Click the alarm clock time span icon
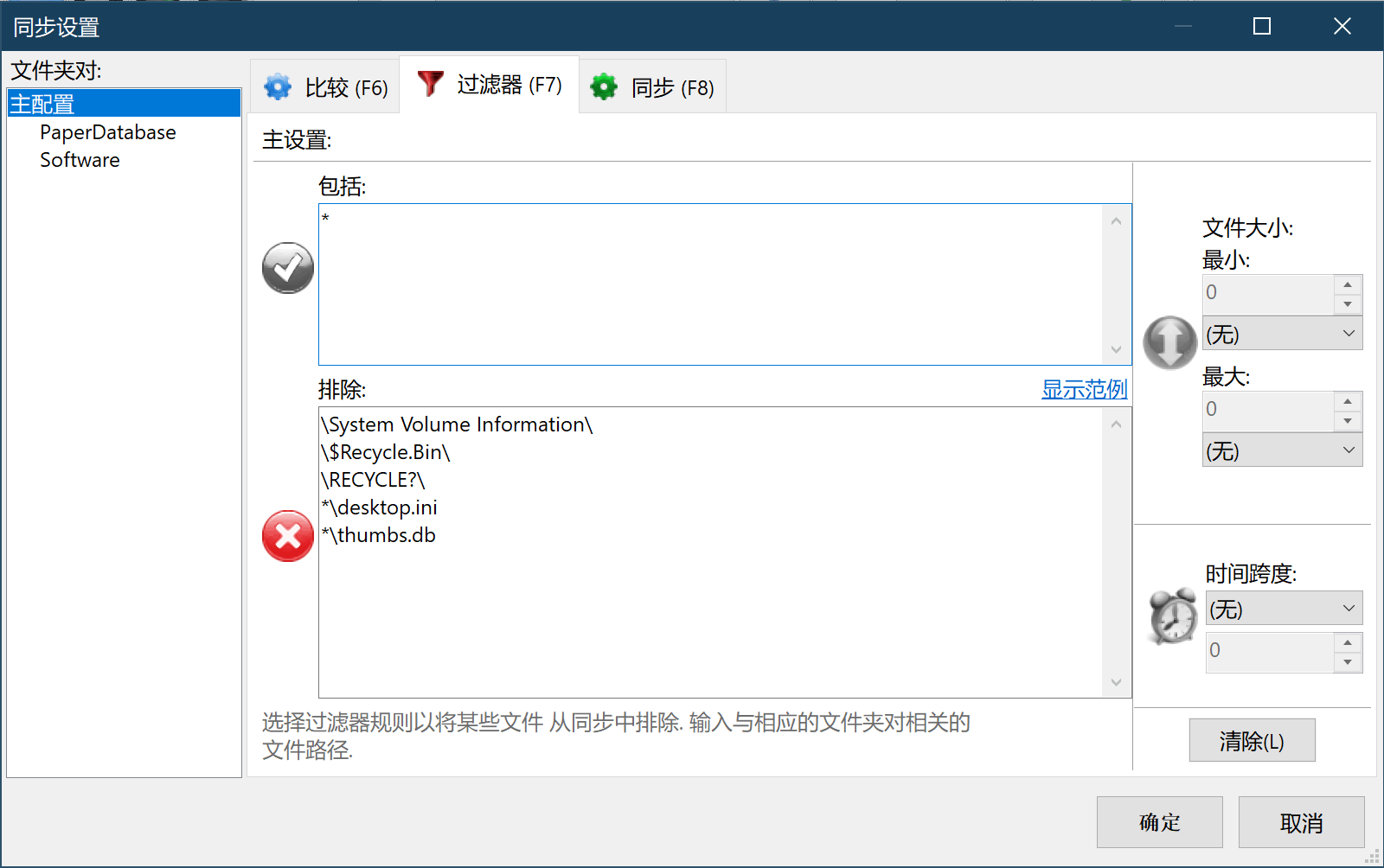 pos(1173,616)
